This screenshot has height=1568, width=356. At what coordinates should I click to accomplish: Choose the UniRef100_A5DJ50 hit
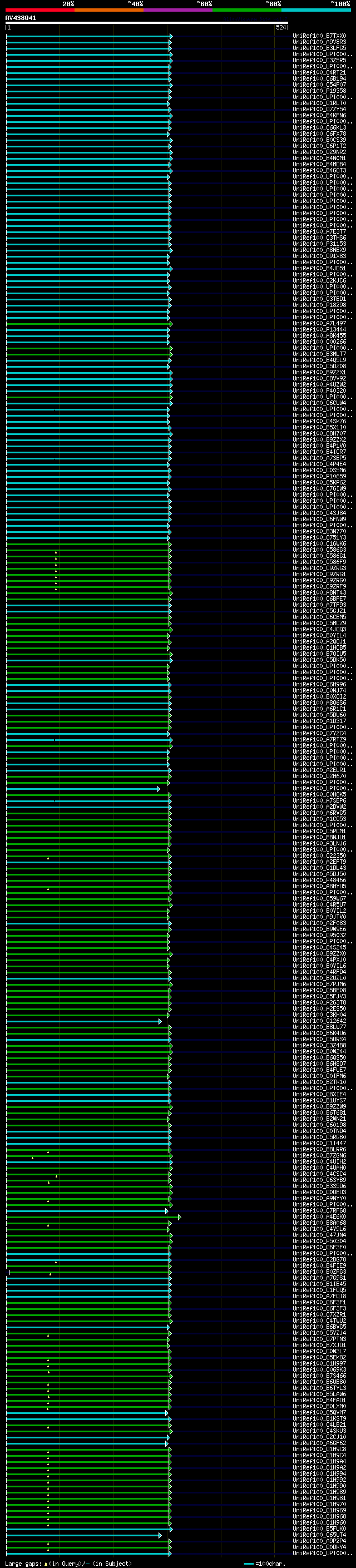click(x=319, y=874)
